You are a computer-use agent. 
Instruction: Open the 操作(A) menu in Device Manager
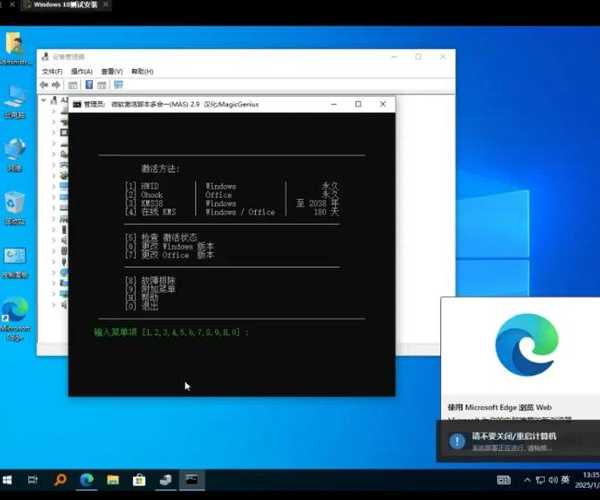tap(82, 72)
